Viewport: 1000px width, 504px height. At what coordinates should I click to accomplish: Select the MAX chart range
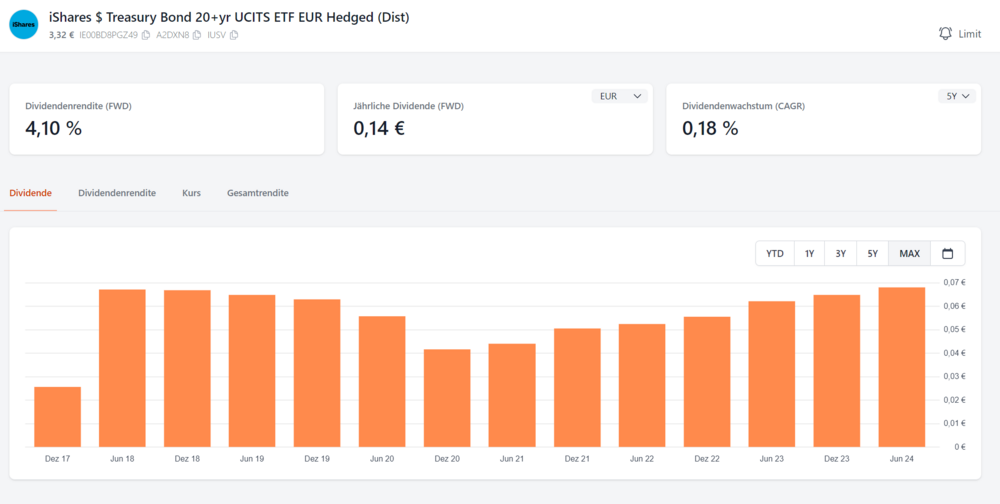point(909,254)
